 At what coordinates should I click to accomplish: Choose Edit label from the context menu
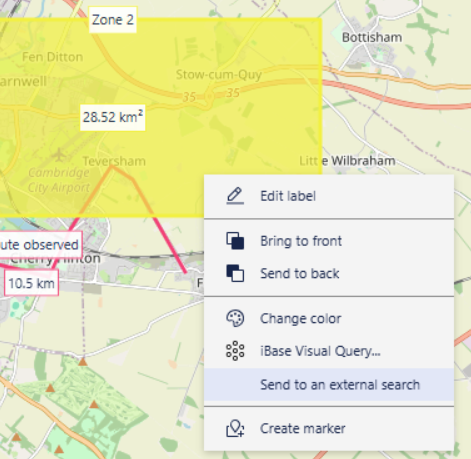[x=329, y=196]
